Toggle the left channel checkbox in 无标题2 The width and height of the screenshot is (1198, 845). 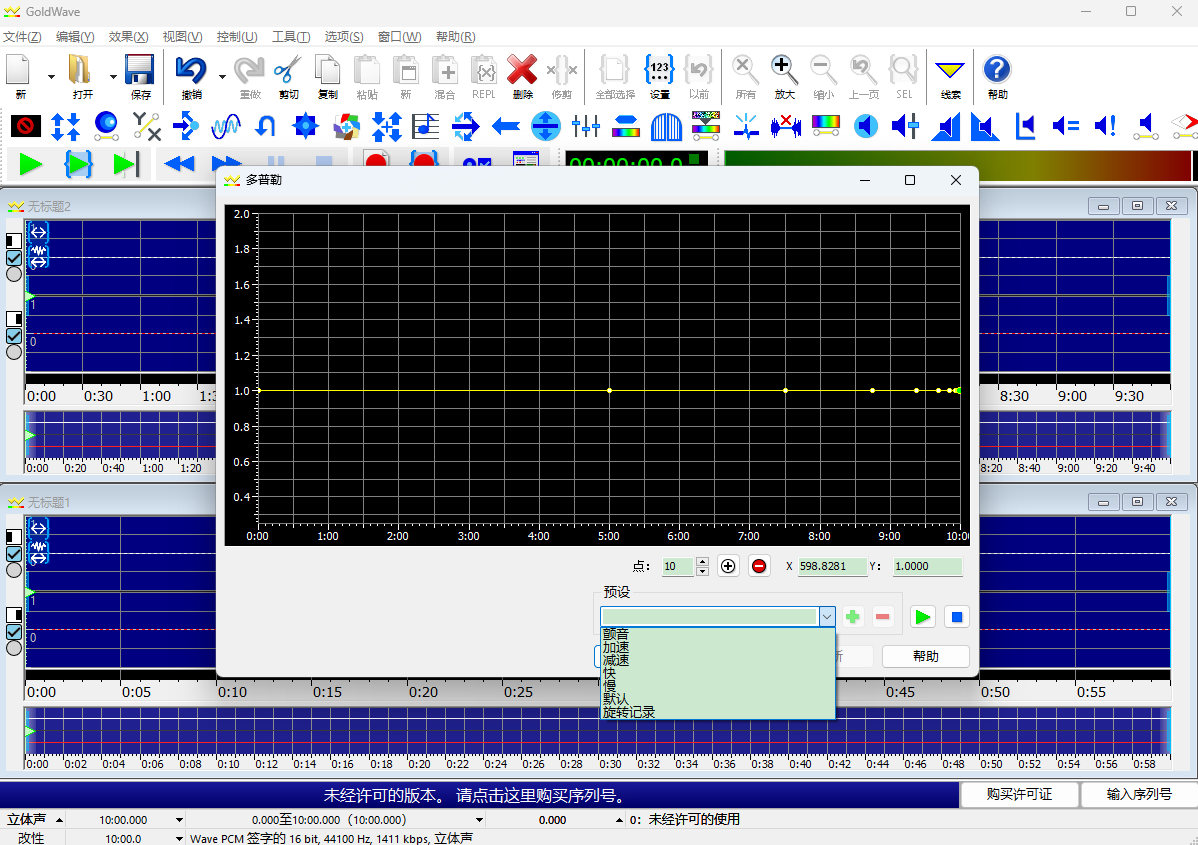click(14, 258)
